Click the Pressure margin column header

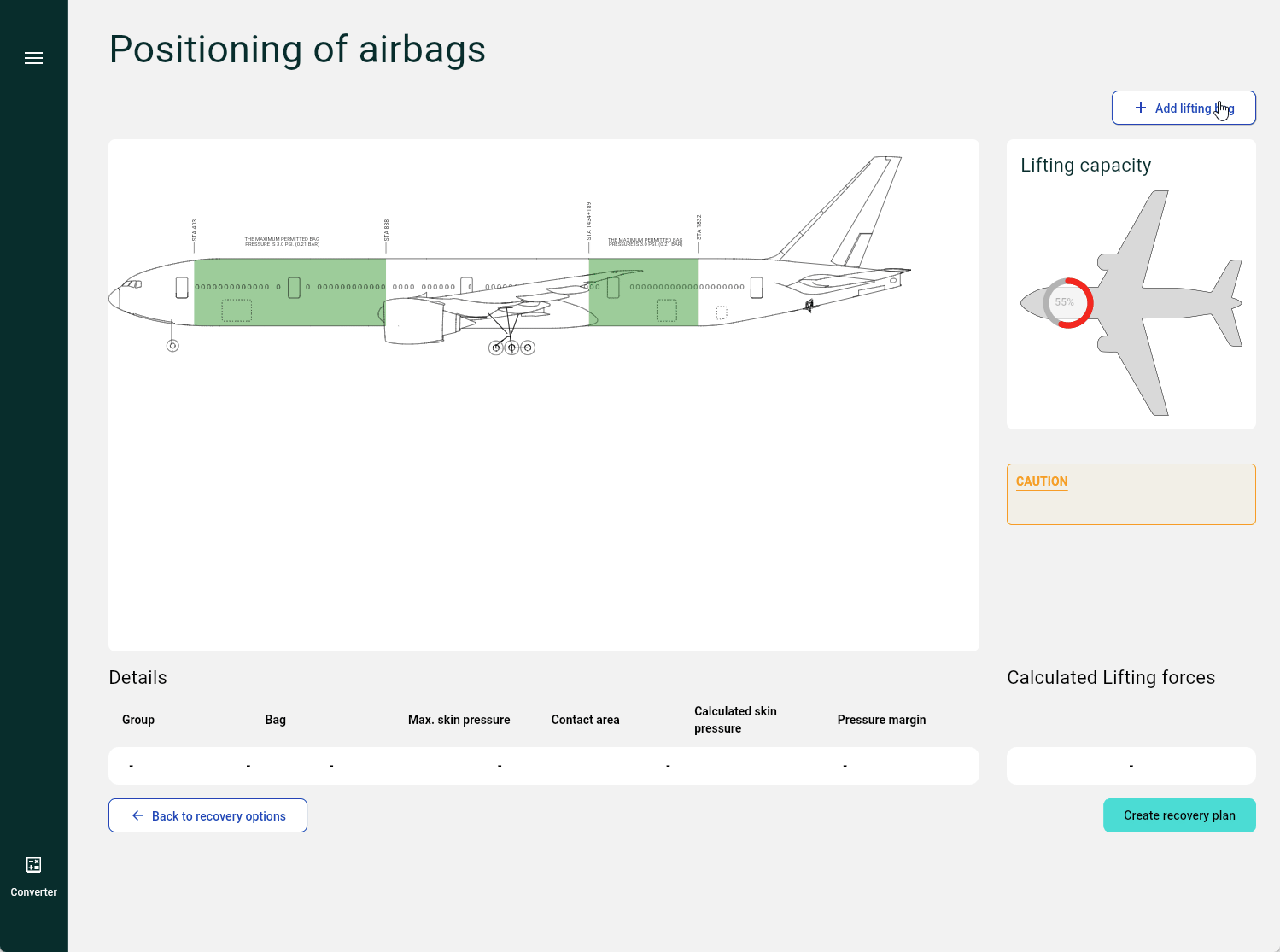881,720
